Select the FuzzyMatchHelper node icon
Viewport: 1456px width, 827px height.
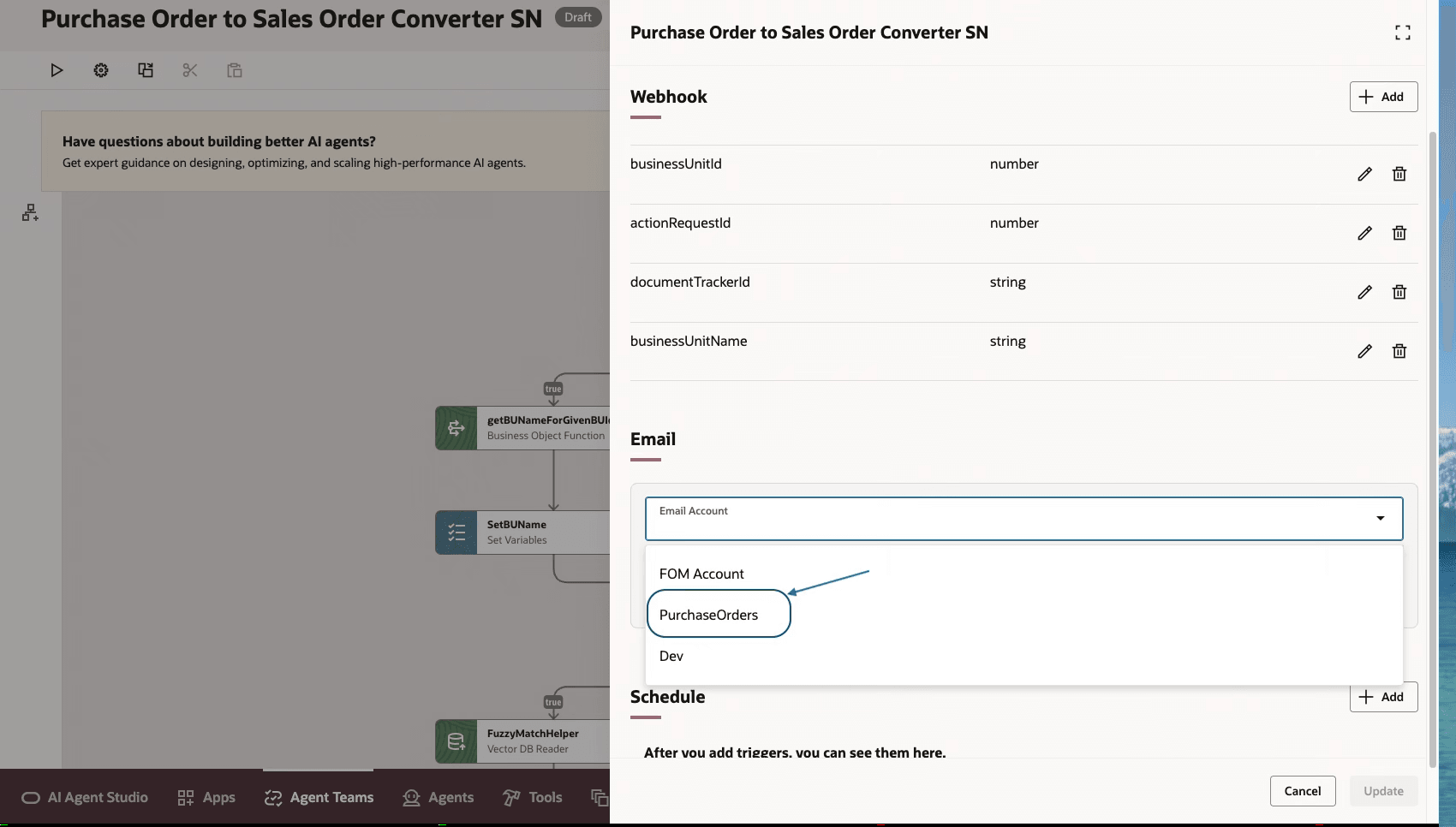[456, 741]
